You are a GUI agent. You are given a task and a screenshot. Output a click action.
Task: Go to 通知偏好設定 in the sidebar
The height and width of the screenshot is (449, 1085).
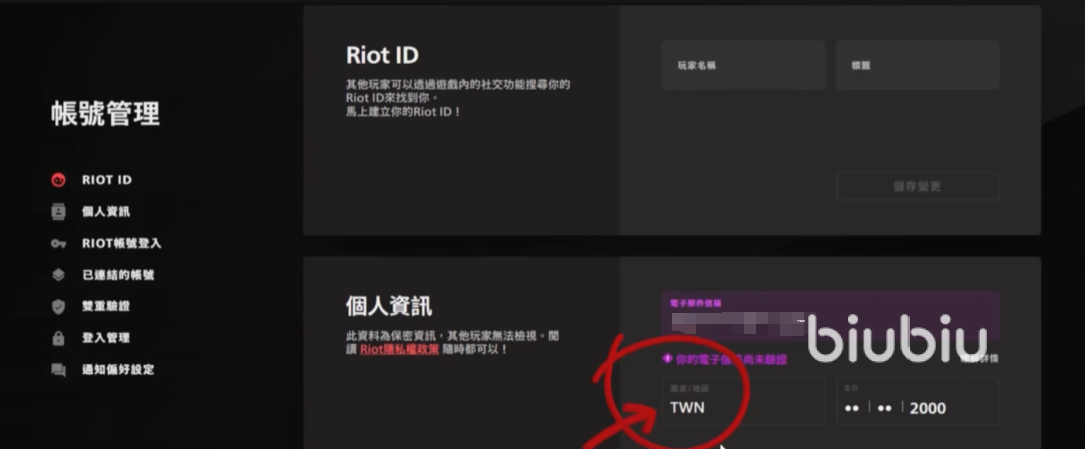point(118,369)
